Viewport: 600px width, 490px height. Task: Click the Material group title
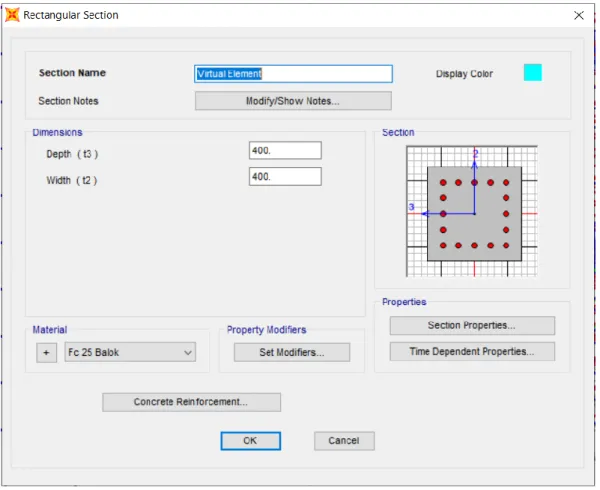50,330
